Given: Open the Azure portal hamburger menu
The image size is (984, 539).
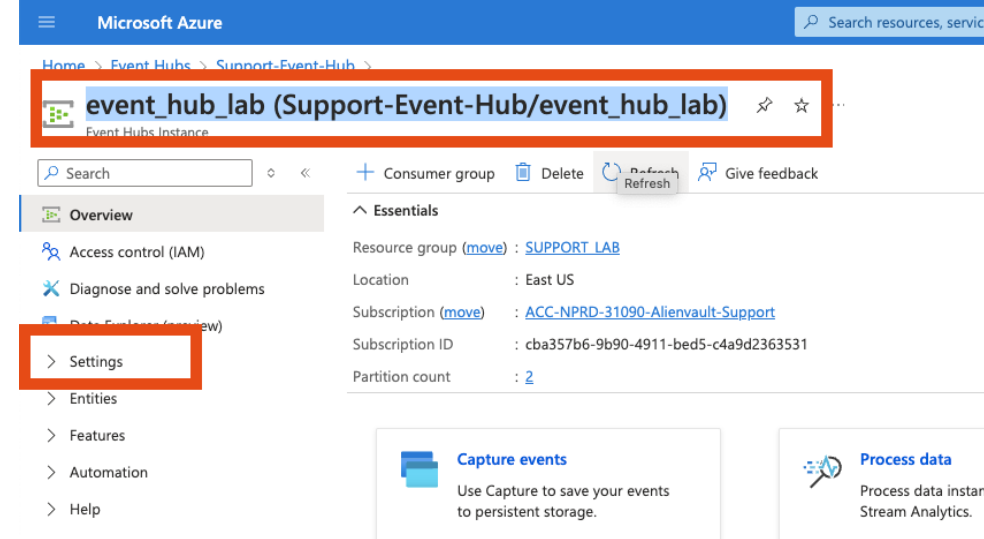Looking at the screenshot, I should [46, 23].
